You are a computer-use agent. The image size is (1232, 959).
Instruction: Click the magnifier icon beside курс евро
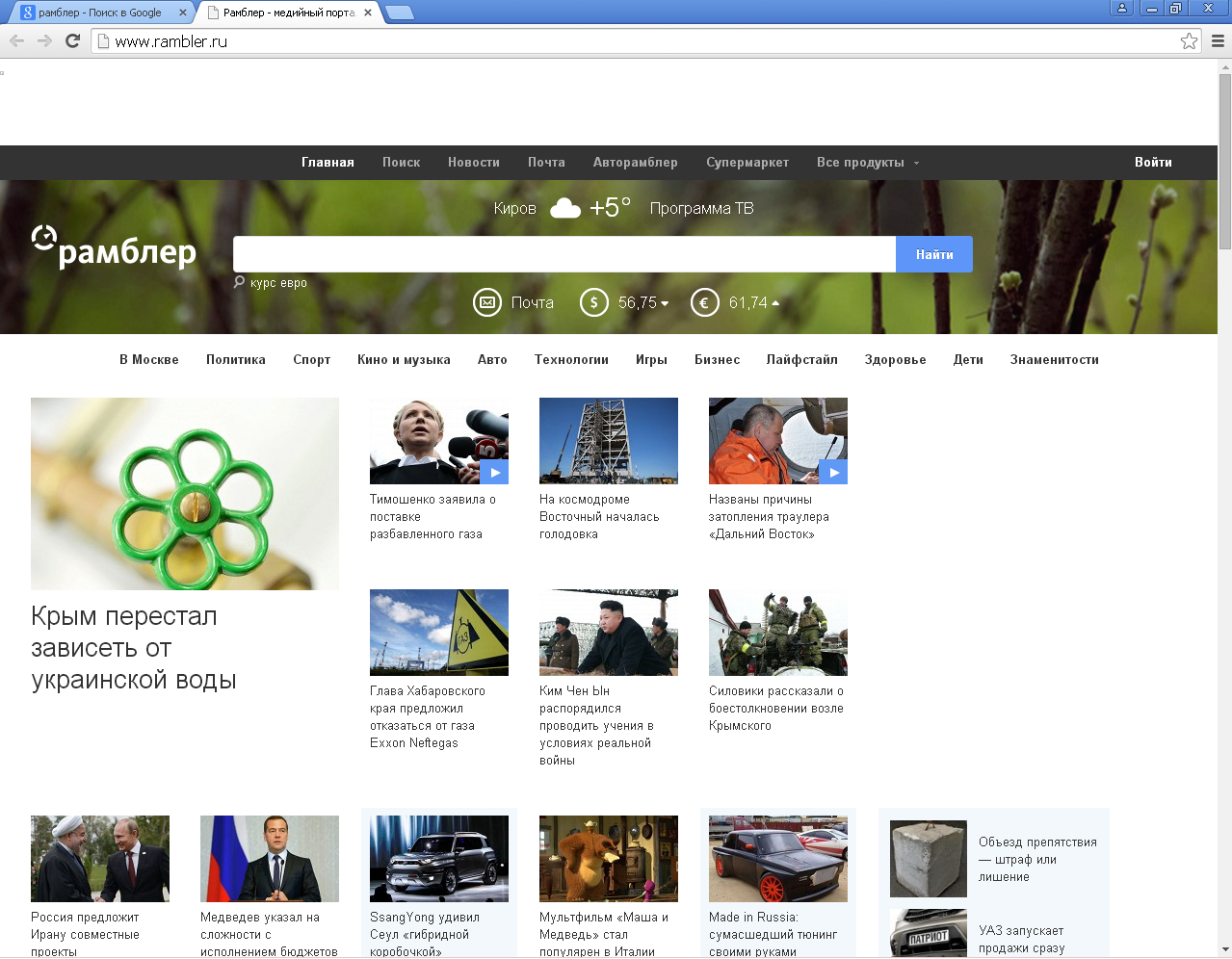tap(239, 282)
